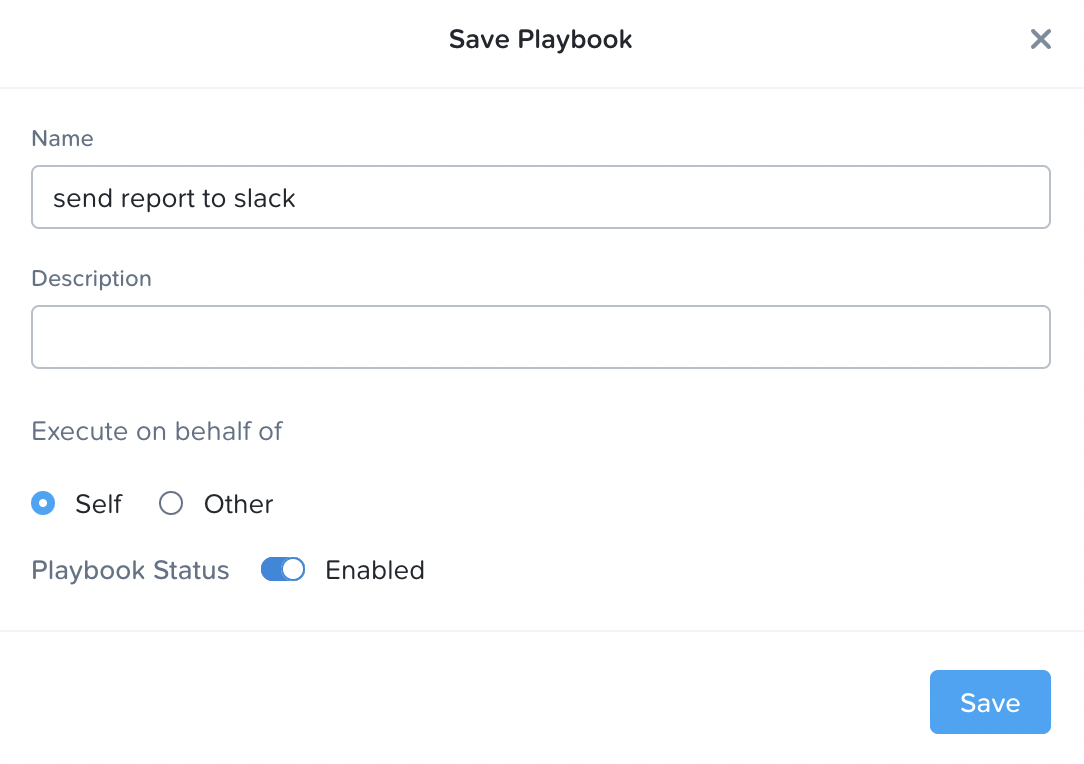Click the word "report" in Name field

(x=158, y=198)
